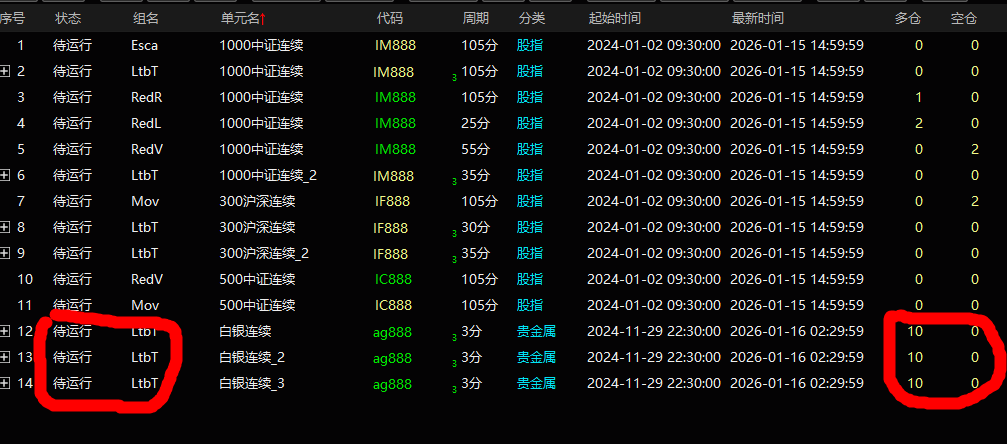This screenshot has height=444, width=1007.
Task: Sort by 周期 column header
Action: point(476,19)
